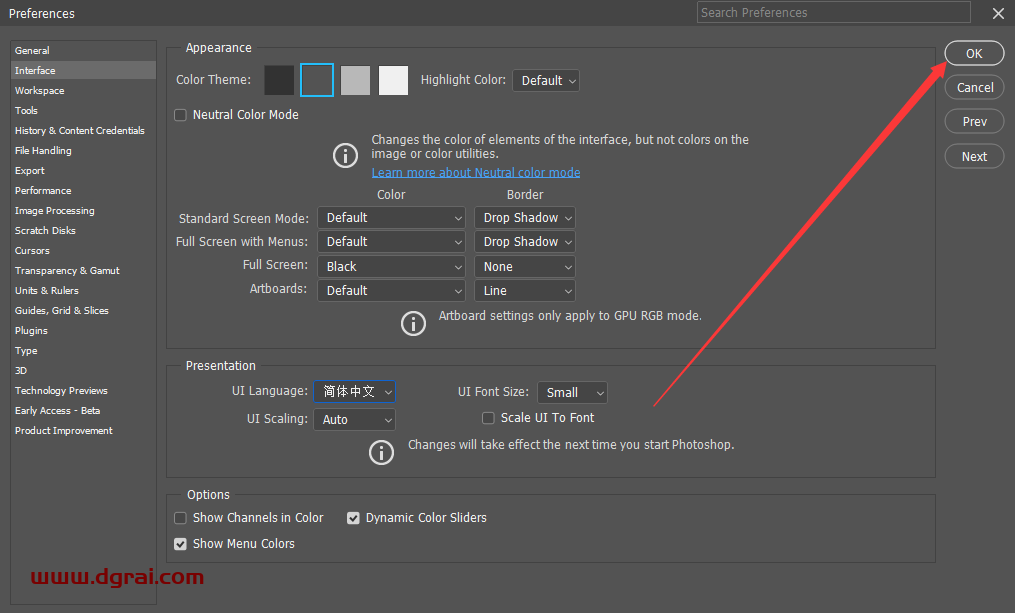
Task: Choose the medium light gray Color Theme
Action: coord(355,81)
